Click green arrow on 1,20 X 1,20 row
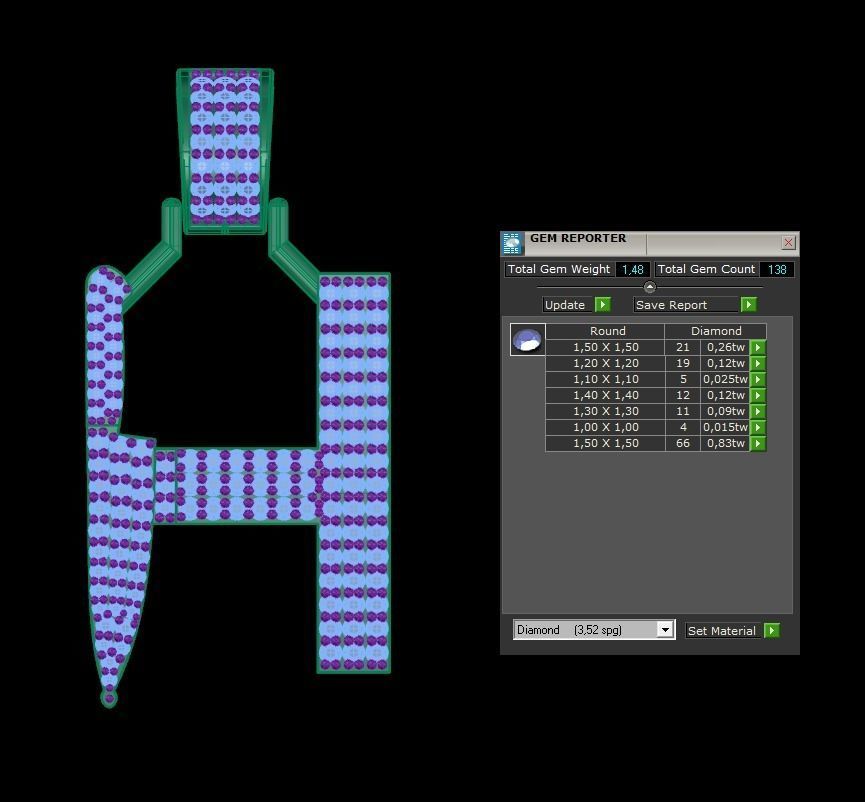Screen dimensions: 865x802 (x=758, y=363)
